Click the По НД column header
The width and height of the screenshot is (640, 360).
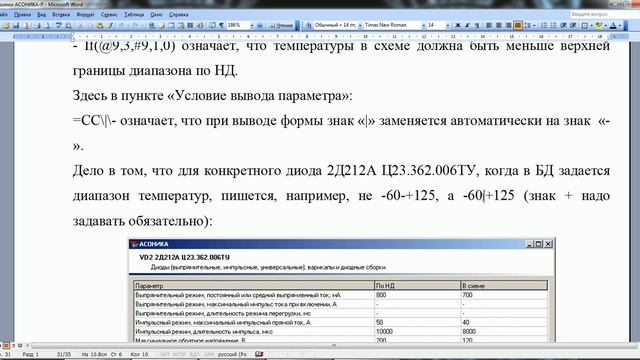[418, 286]
